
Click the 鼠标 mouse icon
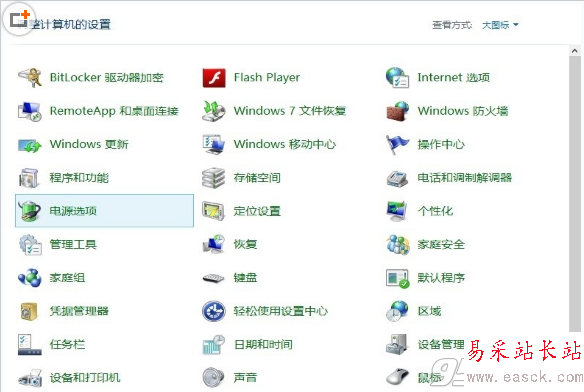(397, 377)
